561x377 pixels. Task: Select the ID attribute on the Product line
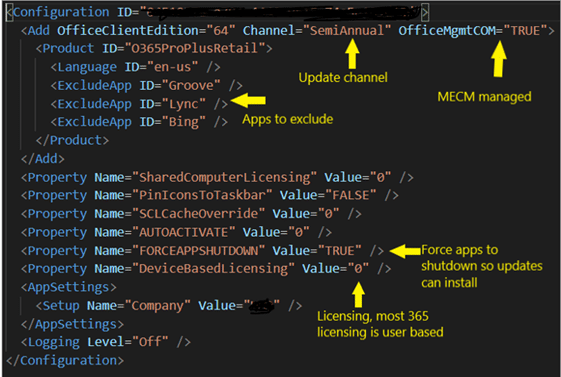point(109,49)
